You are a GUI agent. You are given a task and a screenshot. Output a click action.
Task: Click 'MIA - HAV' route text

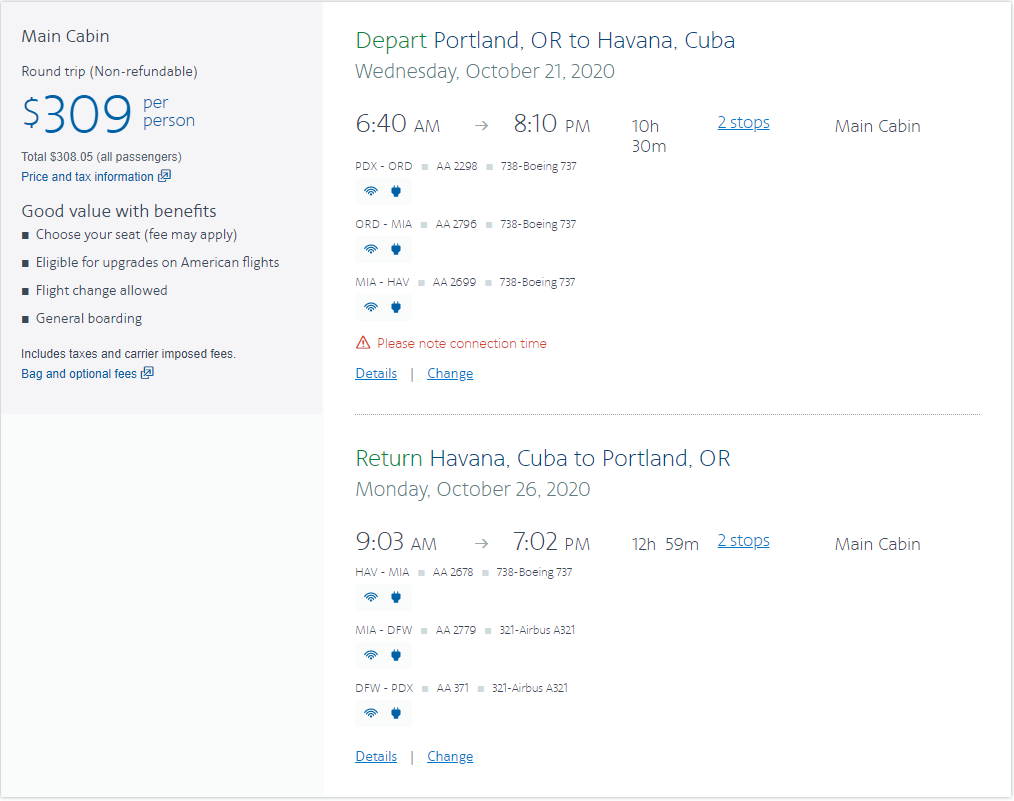click(x=382, y=283)
